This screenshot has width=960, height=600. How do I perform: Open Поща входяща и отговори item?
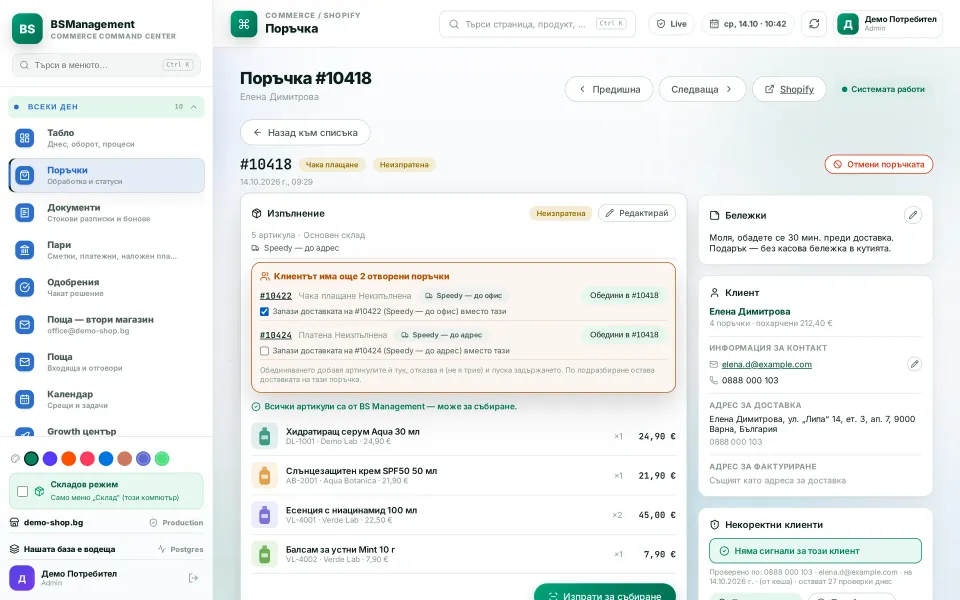point(107,362)
